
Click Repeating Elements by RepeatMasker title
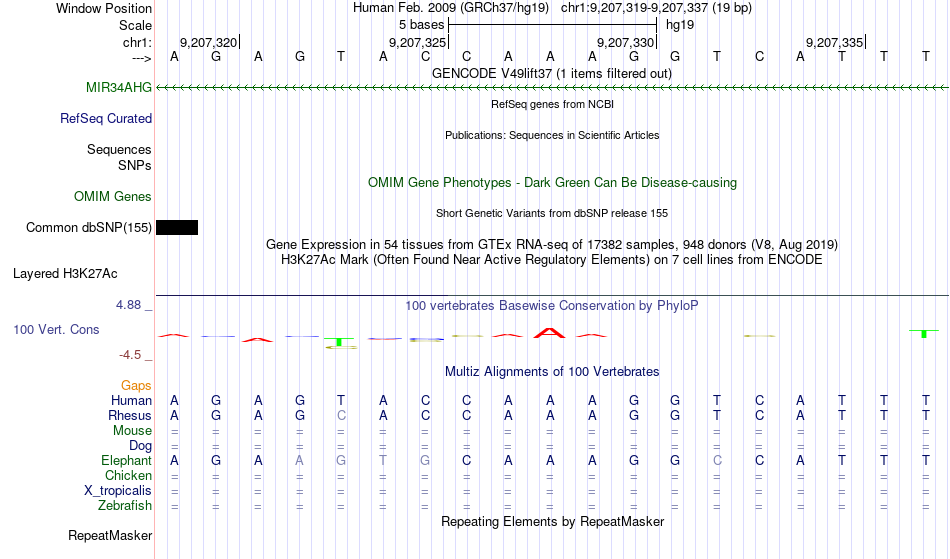click(553, 521)
